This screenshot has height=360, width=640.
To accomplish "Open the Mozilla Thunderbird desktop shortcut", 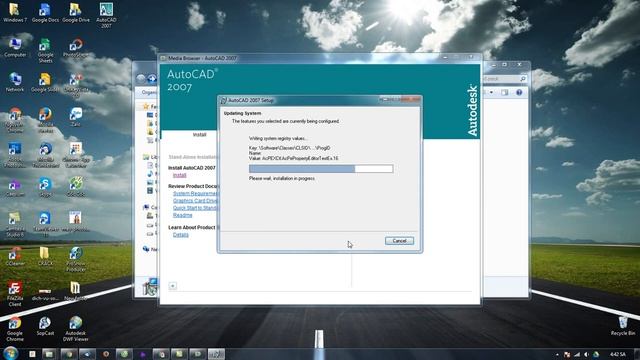I will pyautogui.click(x=45, y=155).
